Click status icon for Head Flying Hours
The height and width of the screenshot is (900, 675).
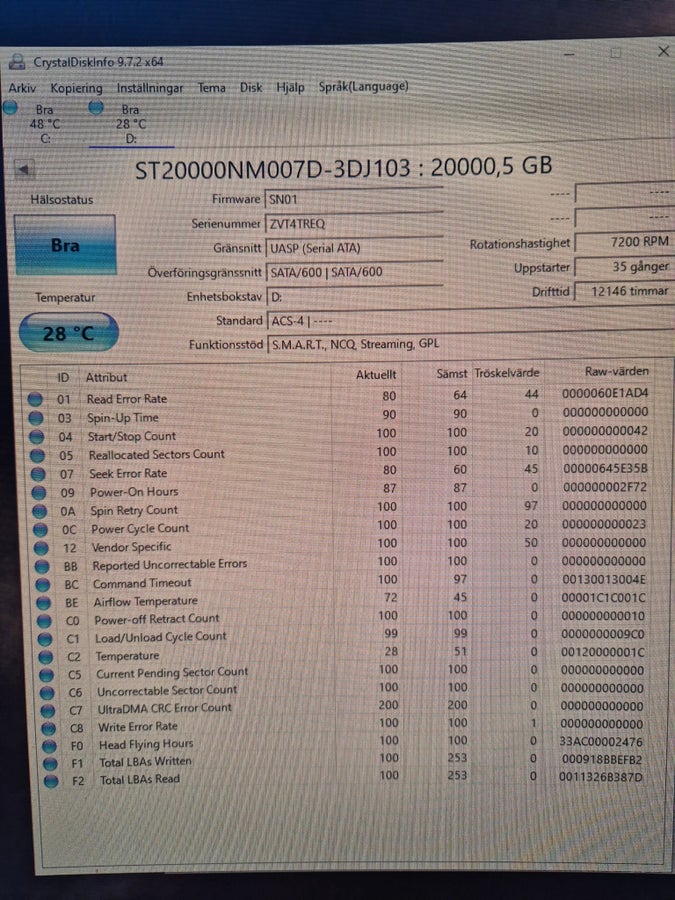[x=49, y=746]
